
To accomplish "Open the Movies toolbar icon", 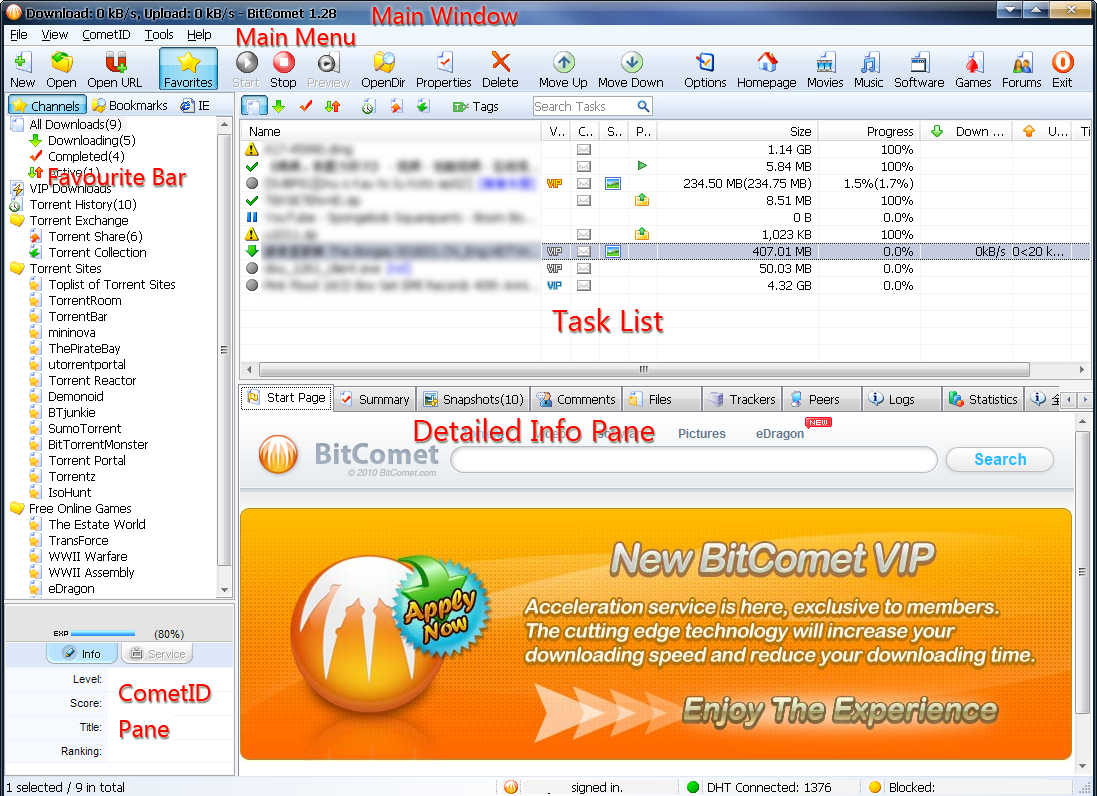I will point(826,69).
